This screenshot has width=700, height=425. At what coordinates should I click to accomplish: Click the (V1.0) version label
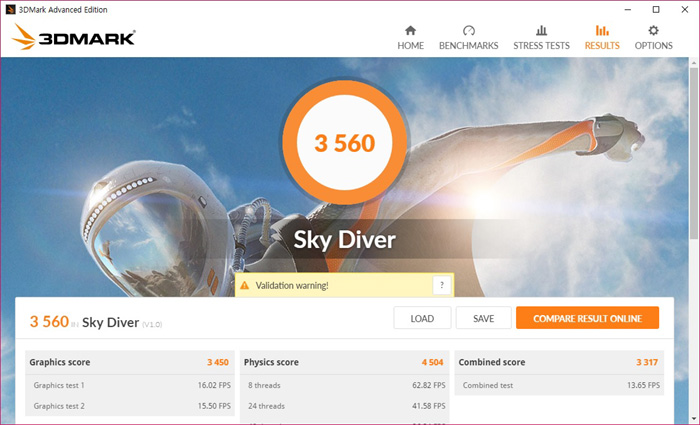coord(152,325)
